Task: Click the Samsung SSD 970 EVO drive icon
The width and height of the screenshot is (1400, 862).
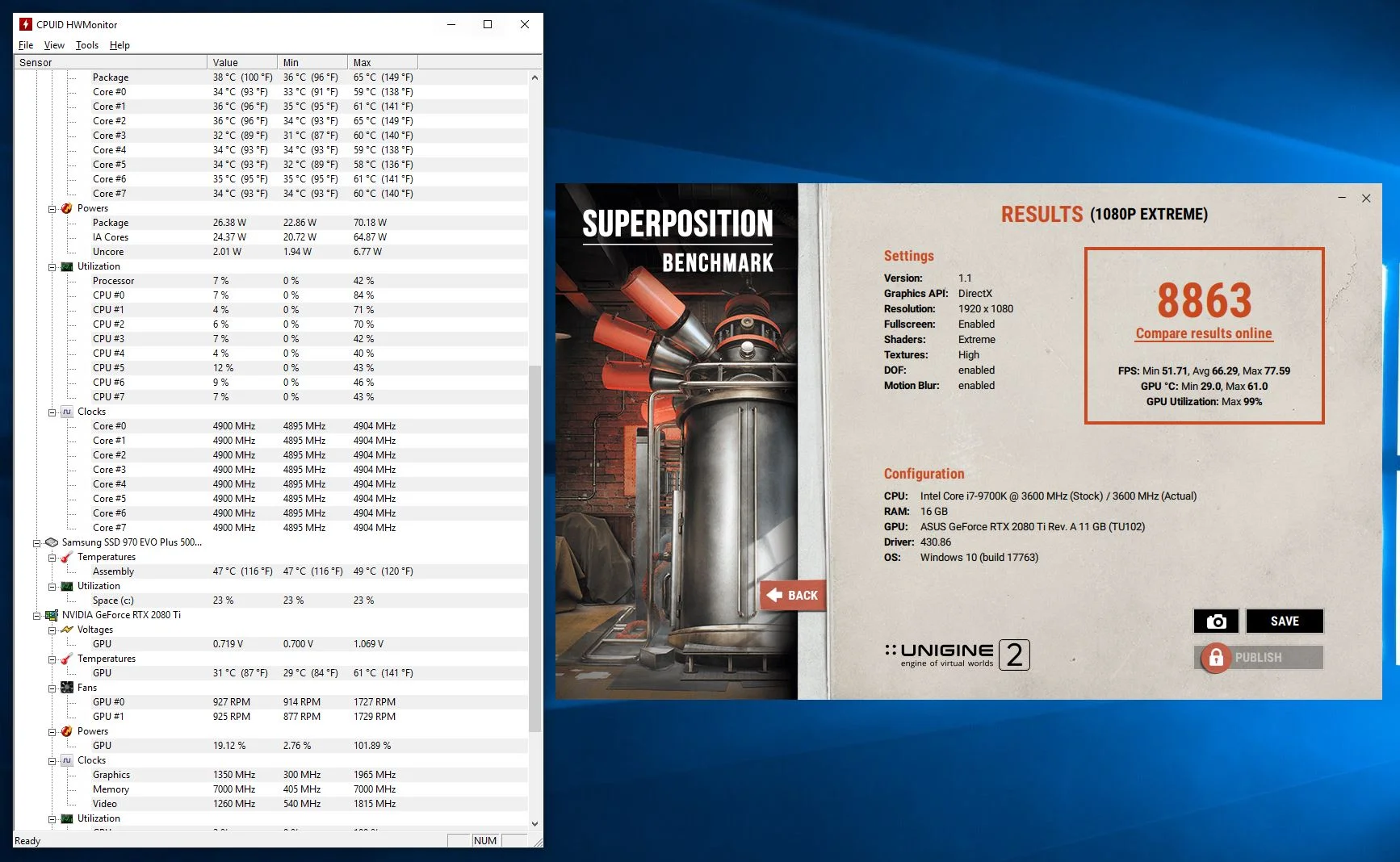Action: (x=52, y=542)
